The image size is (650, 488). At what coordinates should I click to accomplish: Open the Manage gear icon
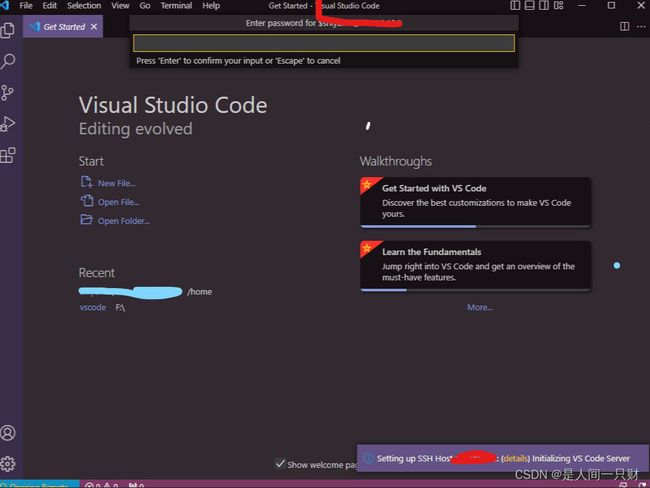(8, 464)
